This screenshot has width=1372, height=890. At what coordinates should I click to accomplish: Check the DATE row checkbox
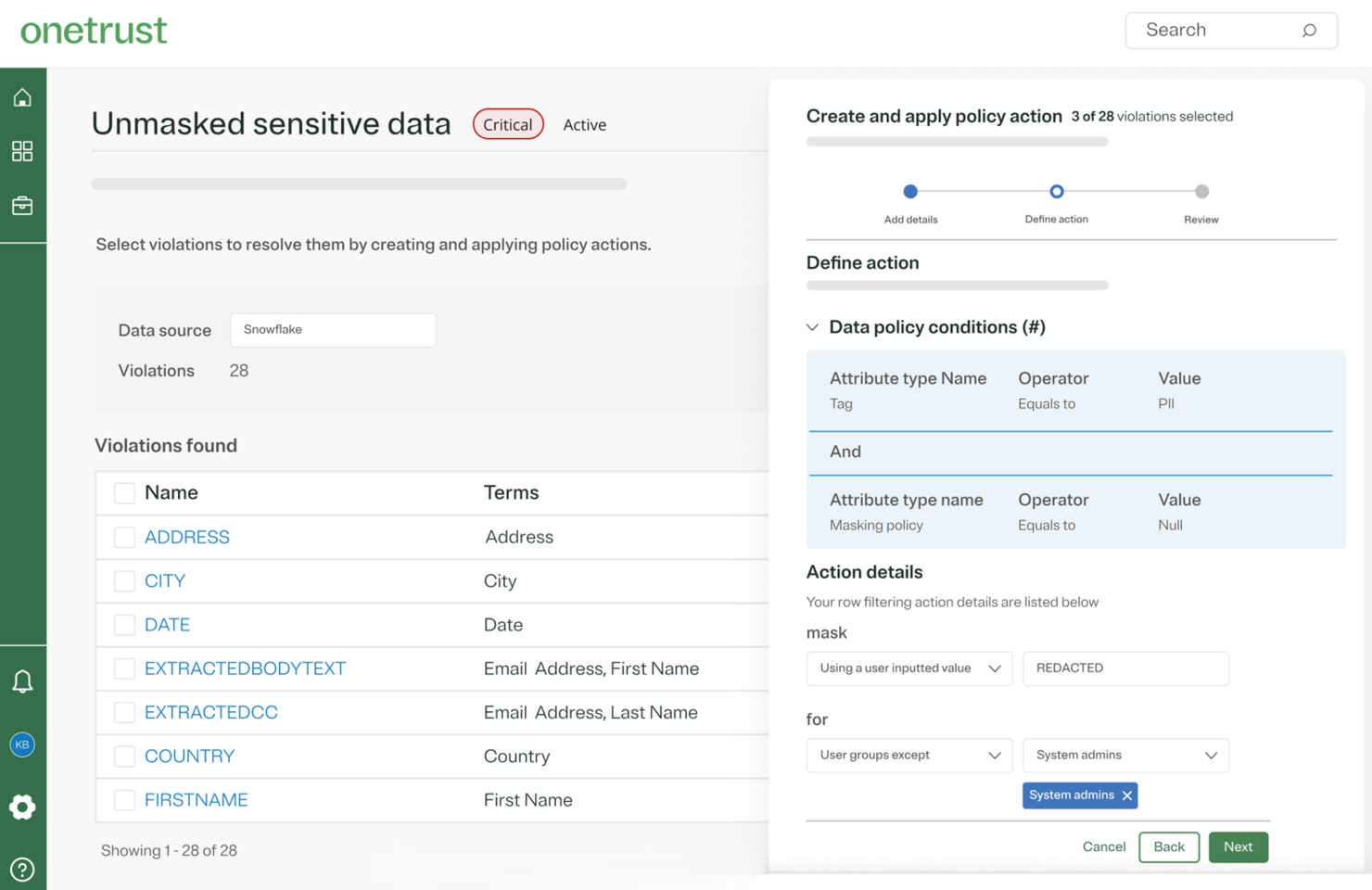click(124, 625)
